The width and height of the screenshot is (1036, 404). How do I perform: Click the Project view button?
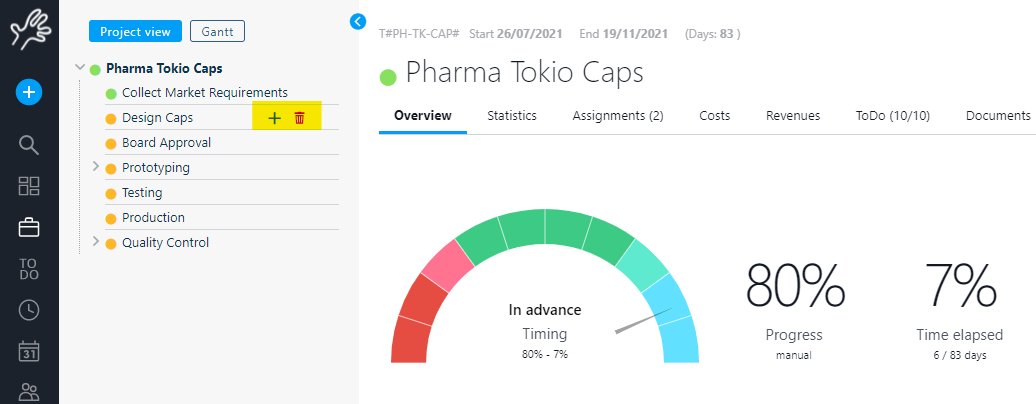coord(135,32)
